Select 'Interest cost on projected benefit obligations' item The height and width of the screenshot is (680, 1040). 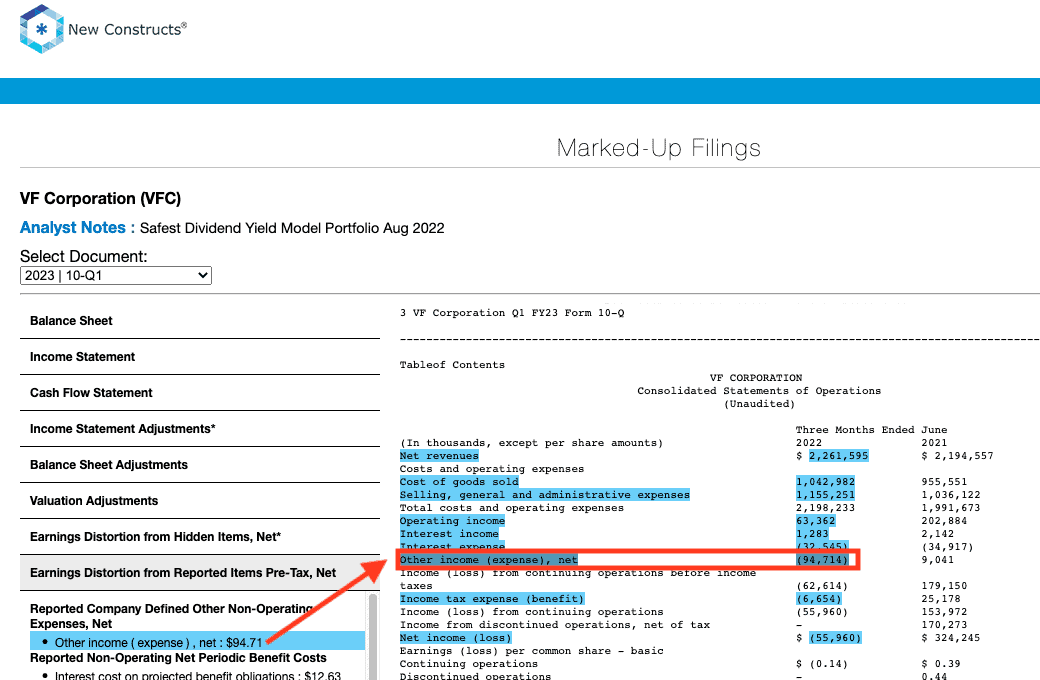tap(198, 675)
